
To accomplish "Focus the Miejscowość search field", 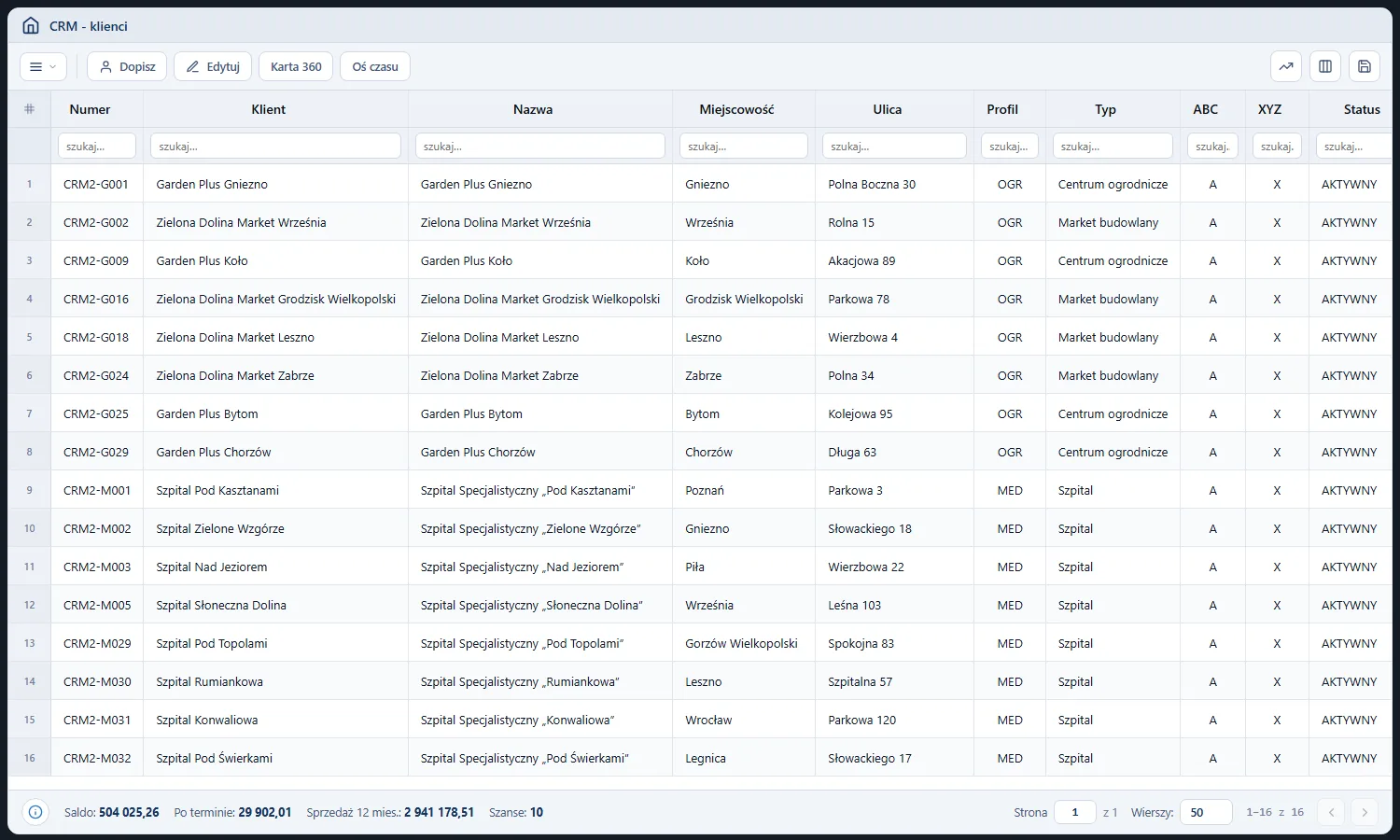I will [744, 147].
